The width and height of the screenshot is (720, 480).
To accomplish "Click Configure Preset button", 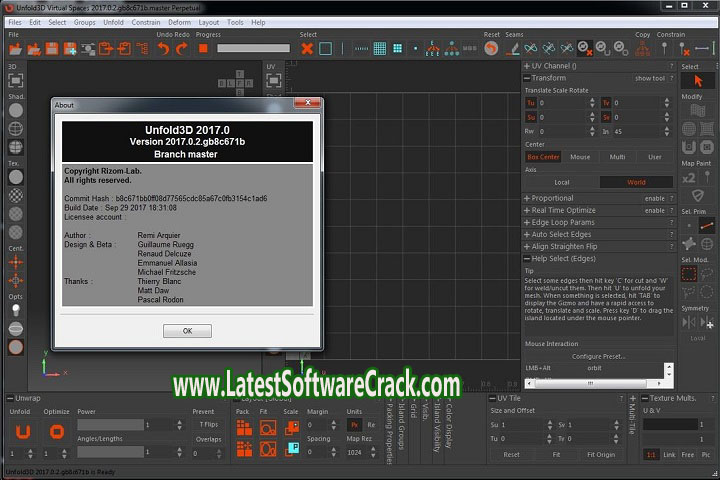I will click(x=598, y=356).
